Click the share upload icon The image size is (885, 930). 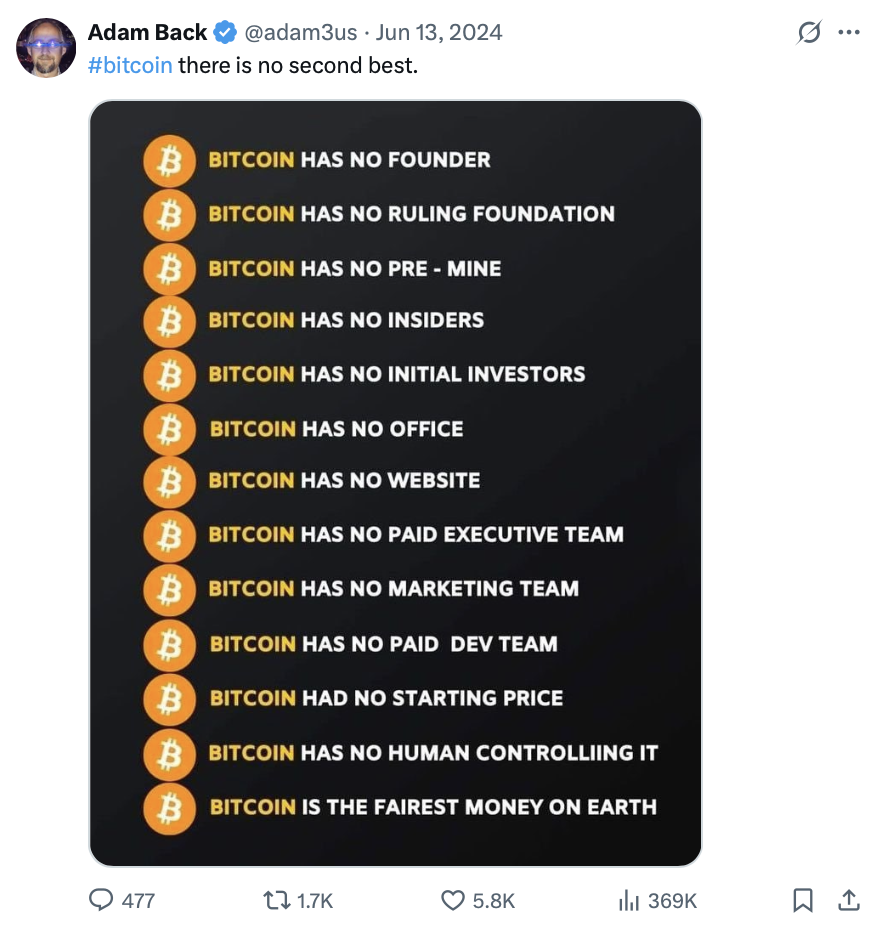848,900
